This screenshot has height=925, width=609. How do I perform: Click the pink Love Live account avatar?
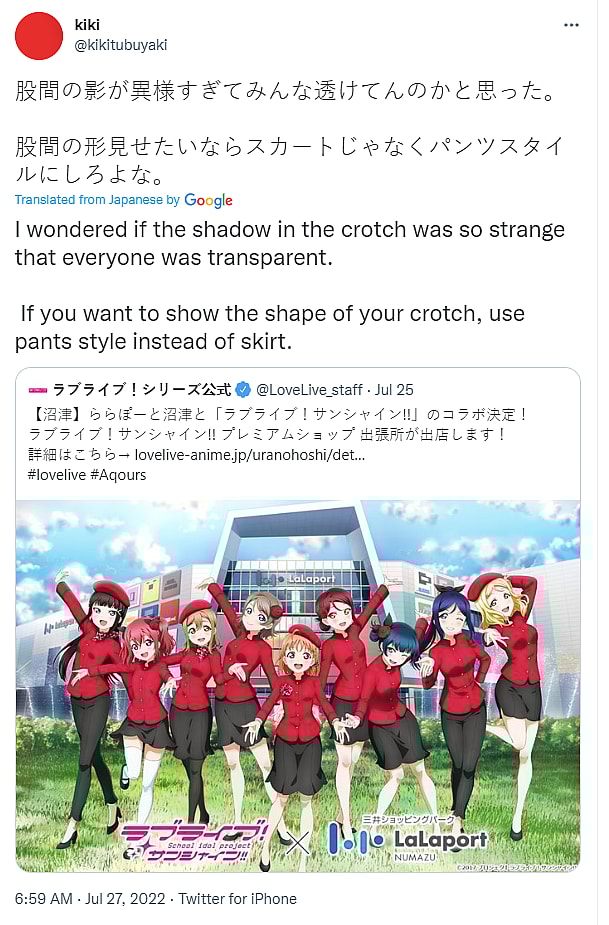38,390
